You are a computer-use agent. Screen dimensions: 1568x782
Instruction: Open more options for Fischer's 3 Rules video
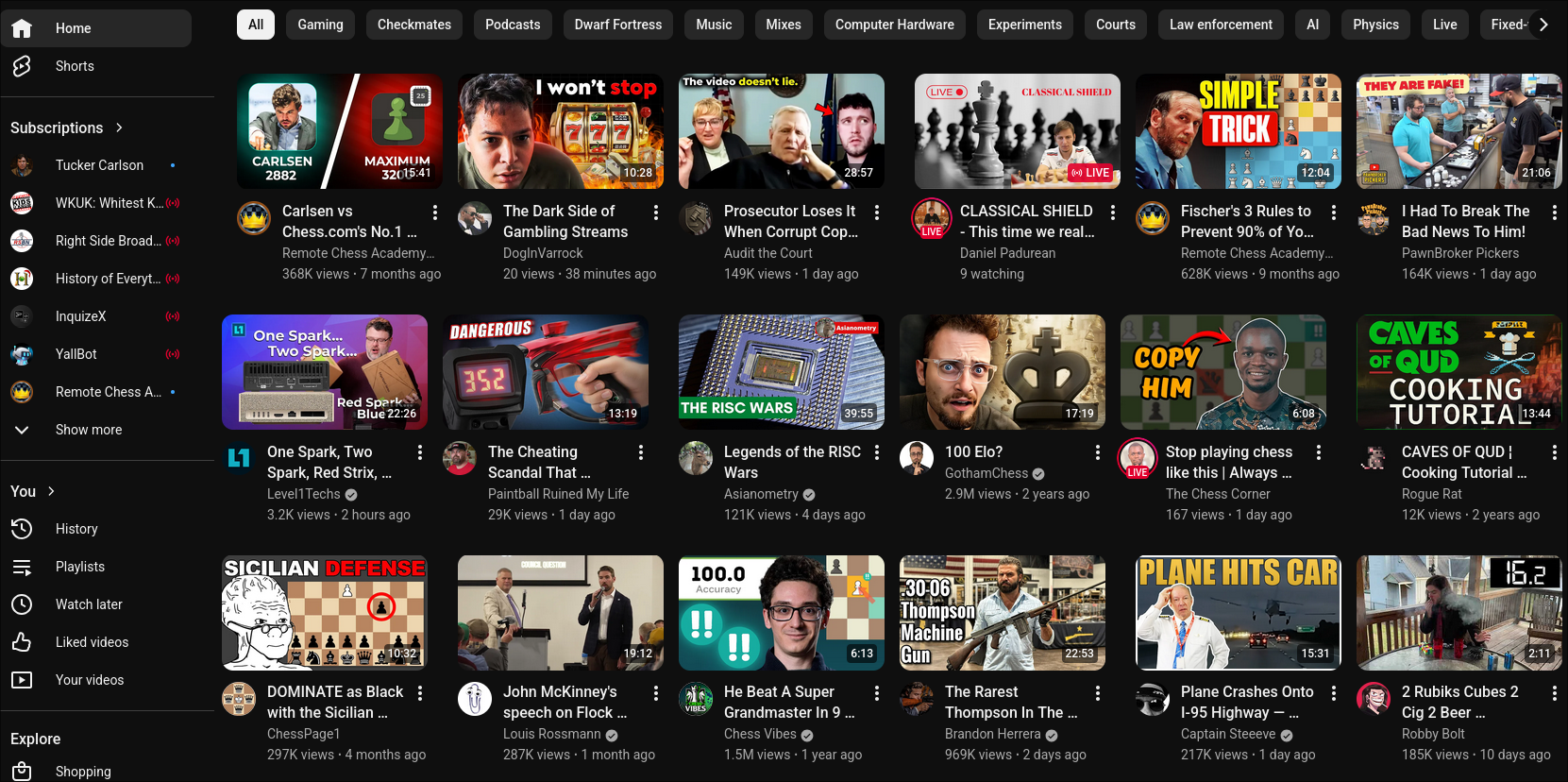click(x=1334, y=212)
